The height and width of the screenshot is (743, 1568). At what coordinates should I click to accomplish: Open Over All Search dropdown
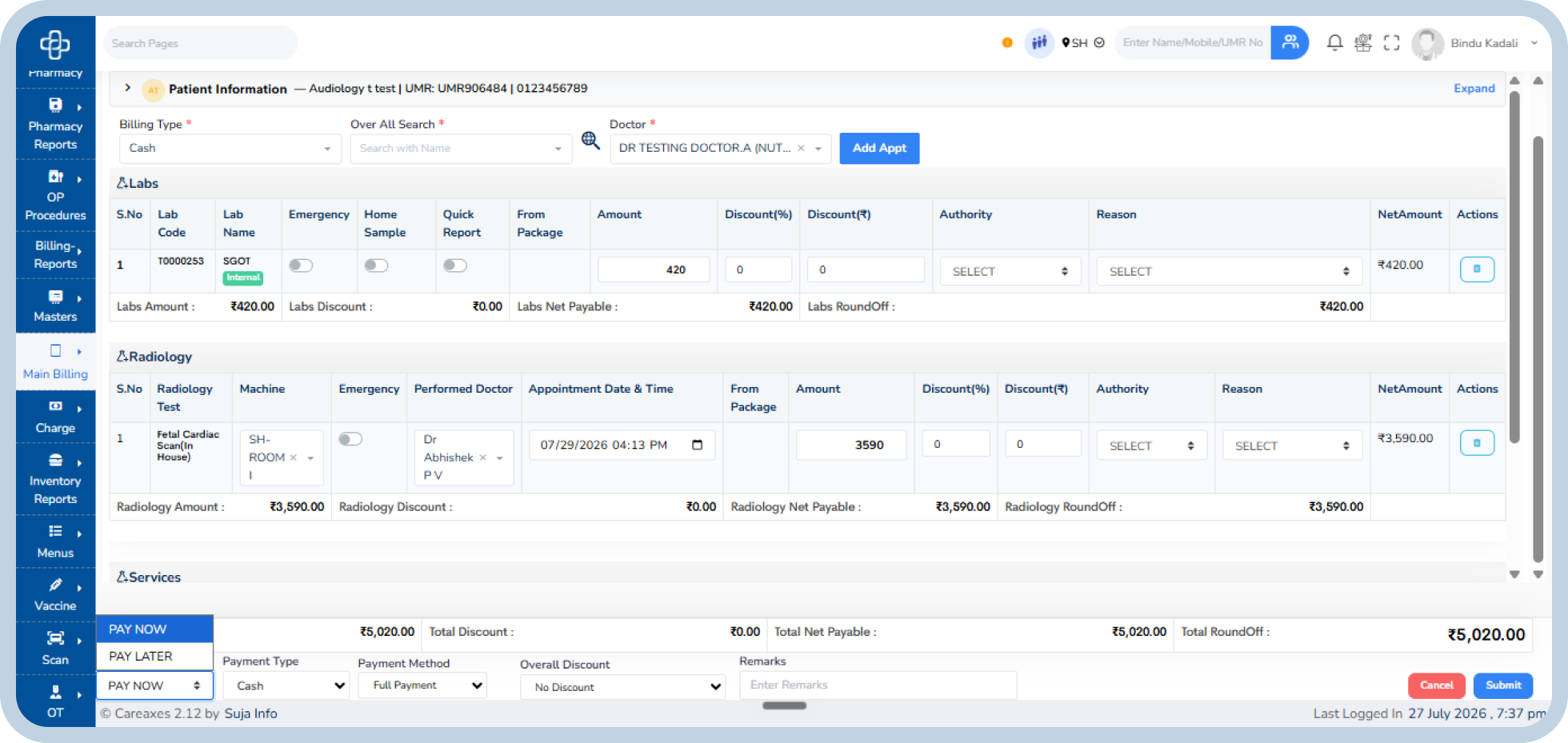(461, 149)
